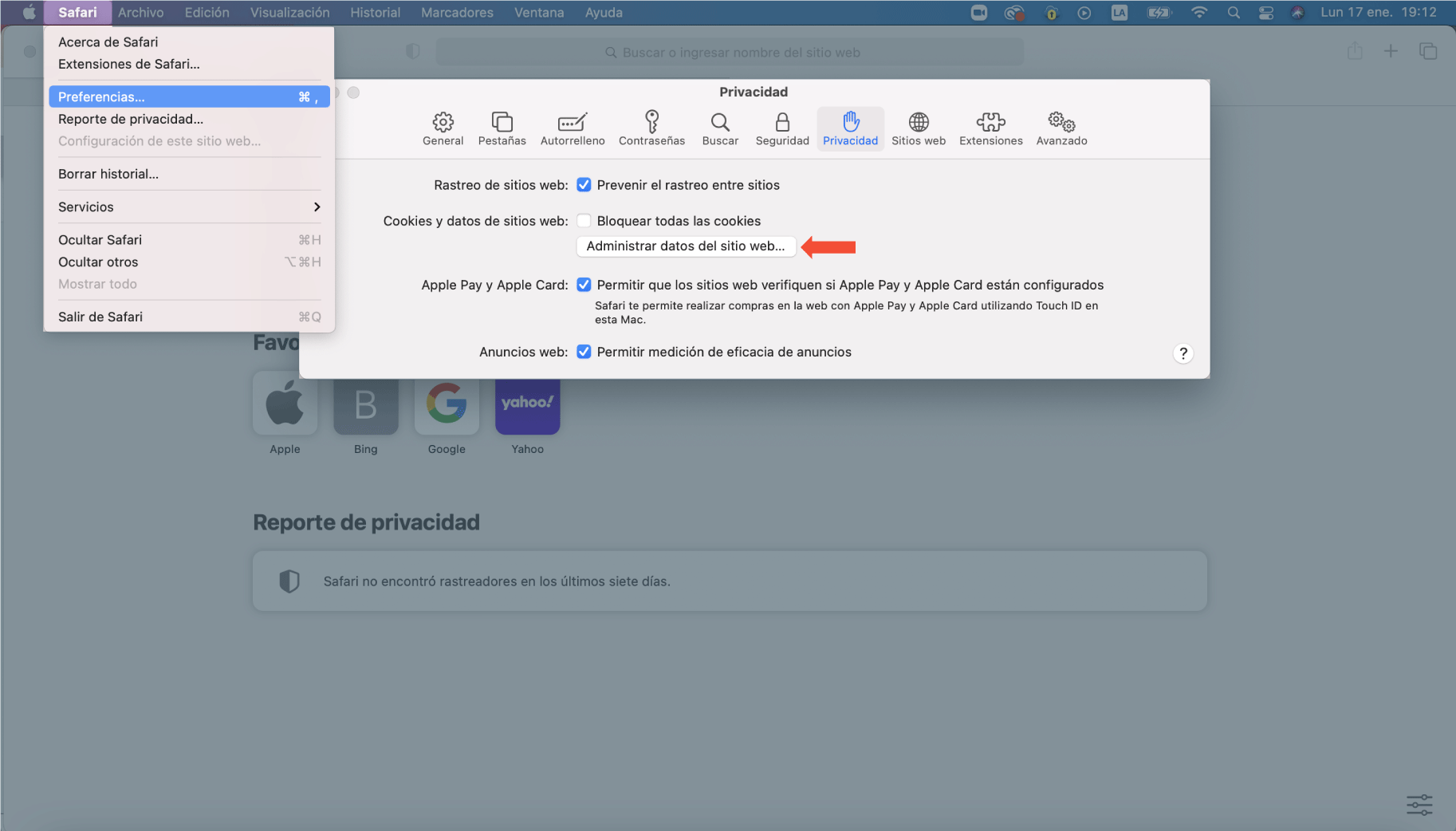This screenshot has height=831, width=1456.
Task: Select Acerca de Safari menu item
Action: [x=189, y=42]
